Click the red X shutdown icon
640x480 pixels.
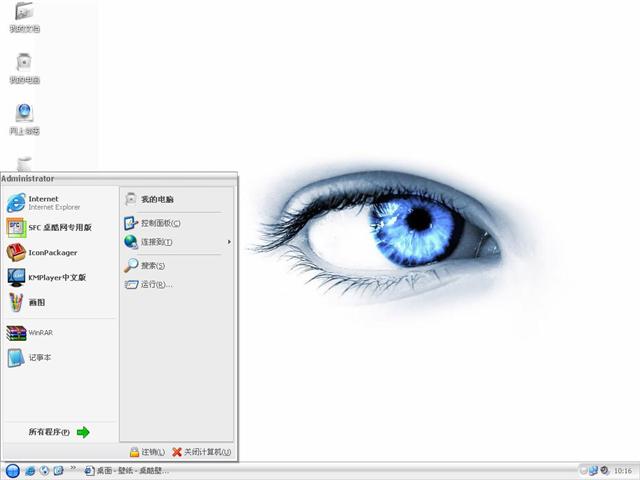(x=177, y=452)
